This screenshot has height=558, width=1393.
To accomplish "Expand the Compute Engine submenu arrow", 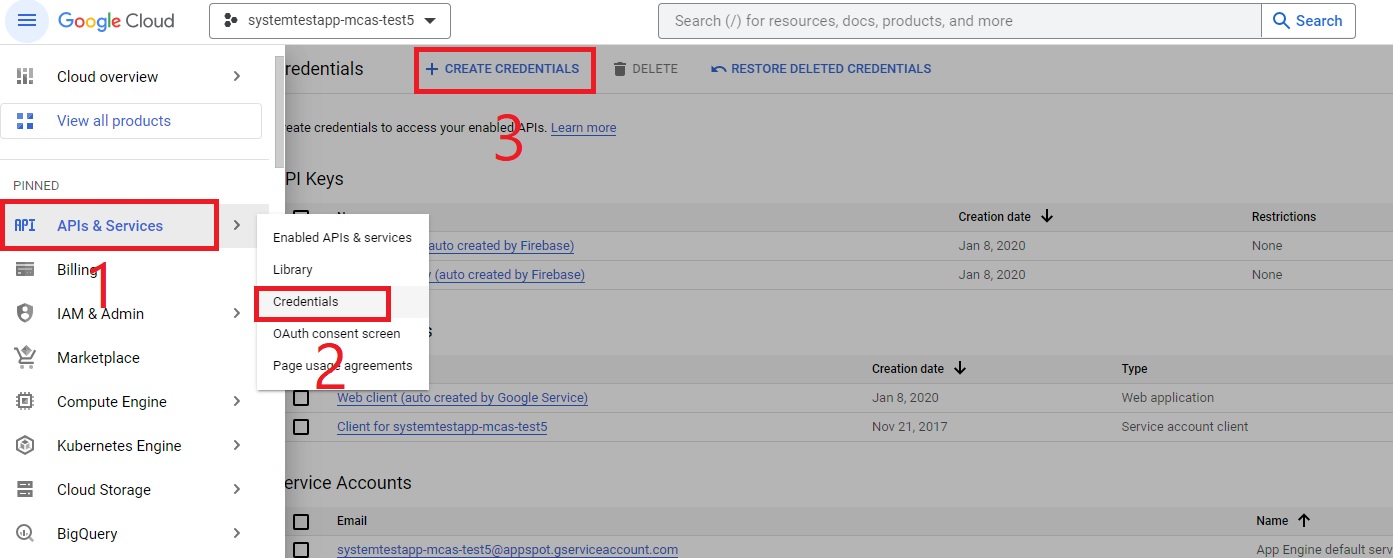I will pos(236,402).
